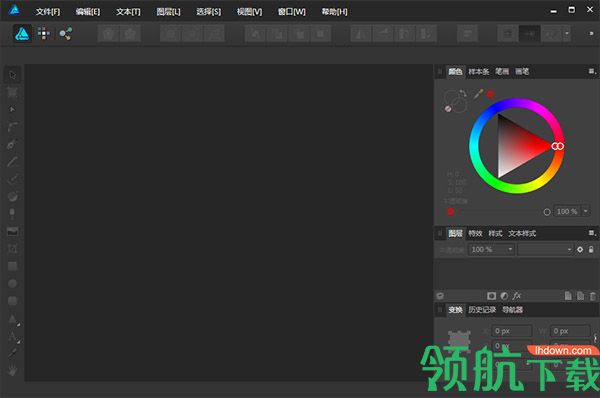Screen dimensions: 600x398
Task: Open the layers panel options menu
Action: 592,233
